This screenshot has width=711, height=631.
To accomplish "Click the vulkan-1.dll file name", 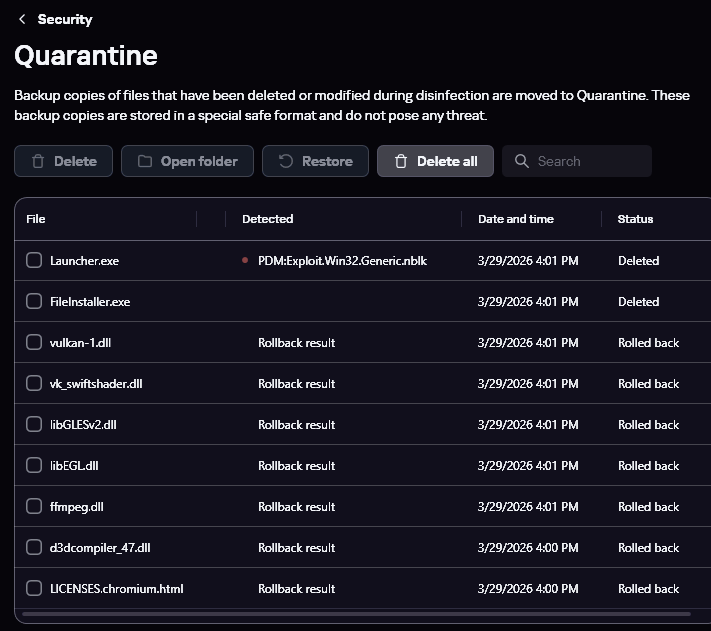I will coord(80,343).
